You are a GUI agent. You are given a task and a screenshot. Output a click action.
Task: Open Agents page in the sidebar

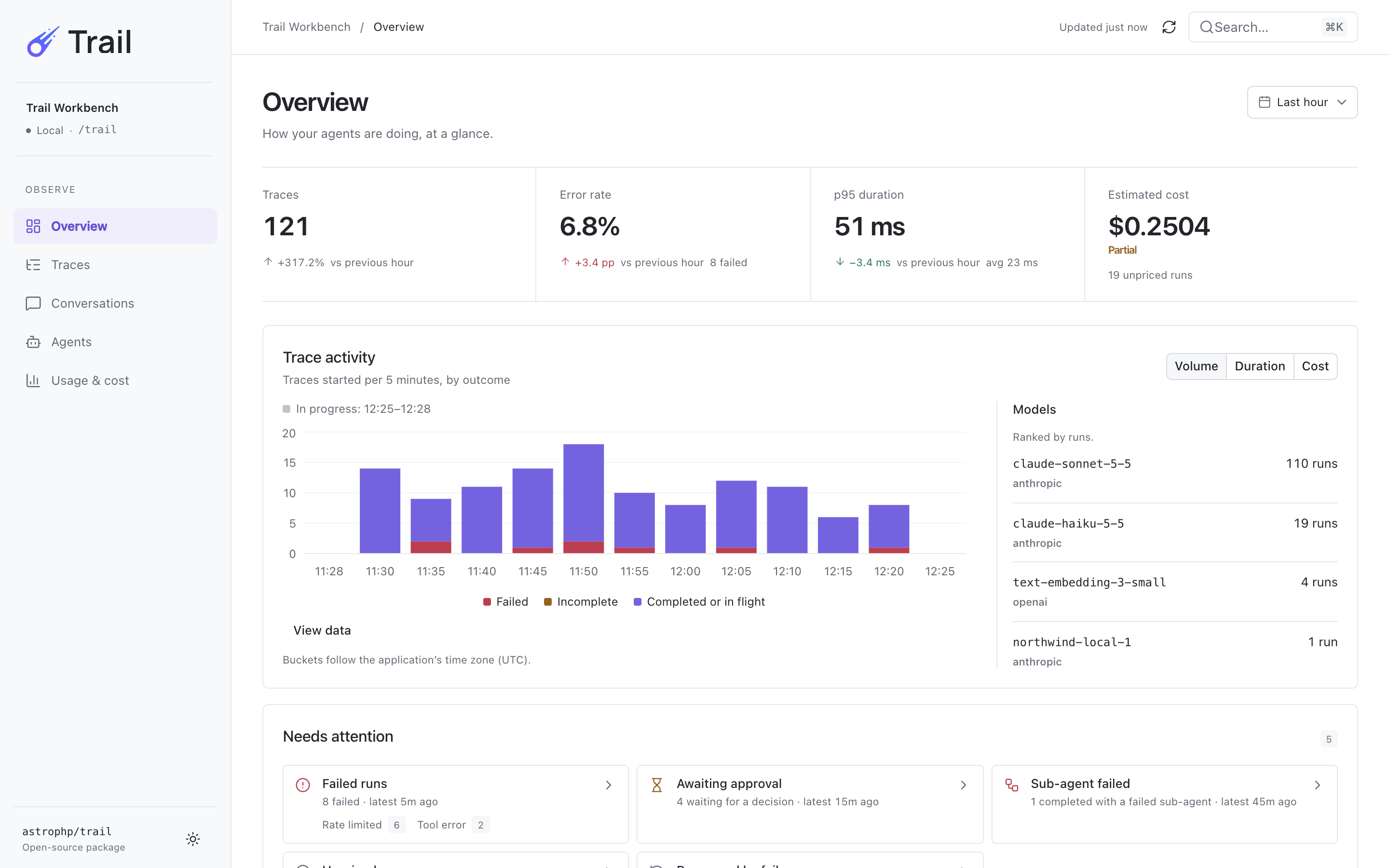[115, 341]
